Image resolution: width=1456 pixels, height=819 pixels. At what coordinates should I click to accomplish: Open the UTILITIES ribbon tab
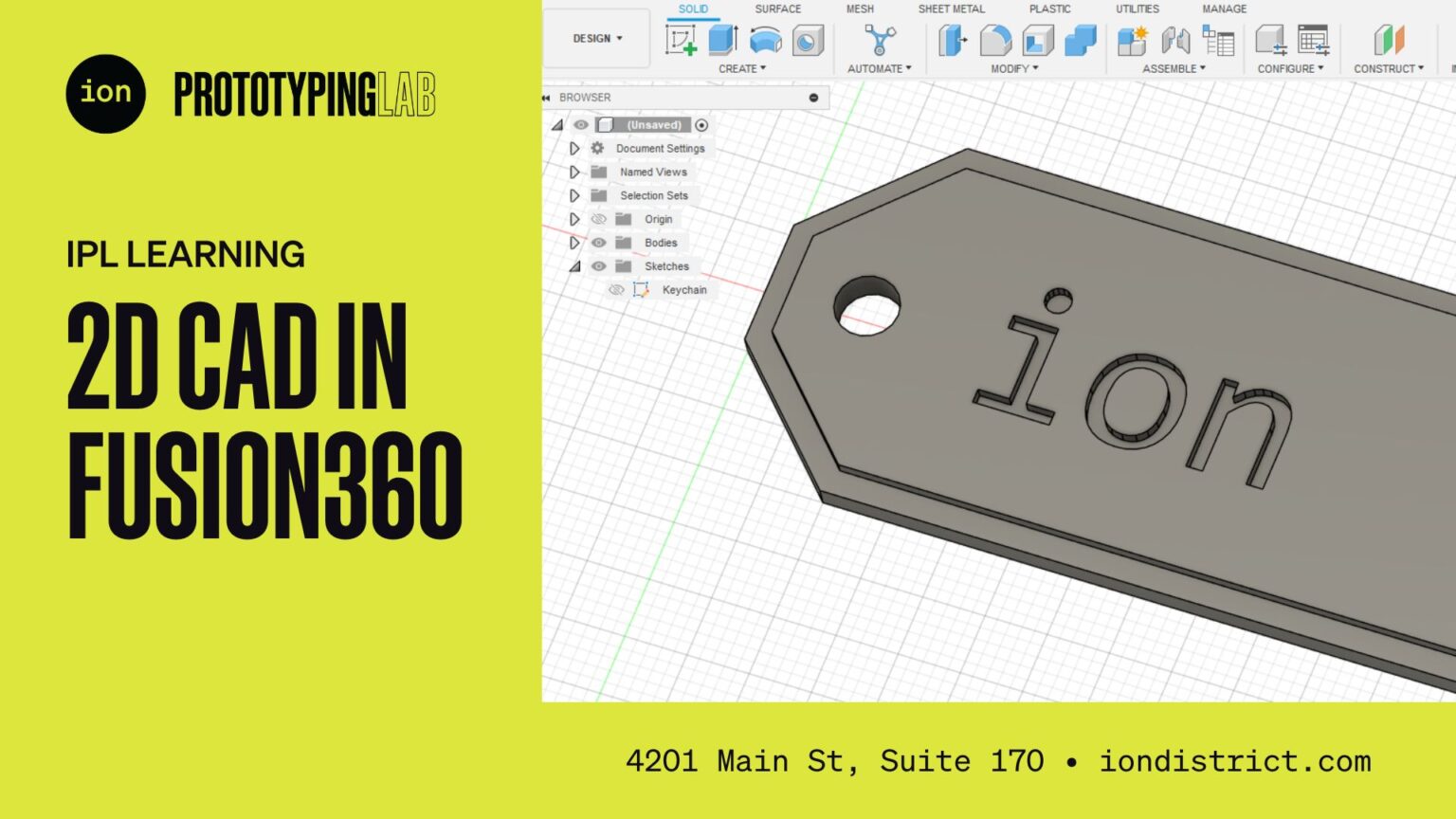(1139, 9)
